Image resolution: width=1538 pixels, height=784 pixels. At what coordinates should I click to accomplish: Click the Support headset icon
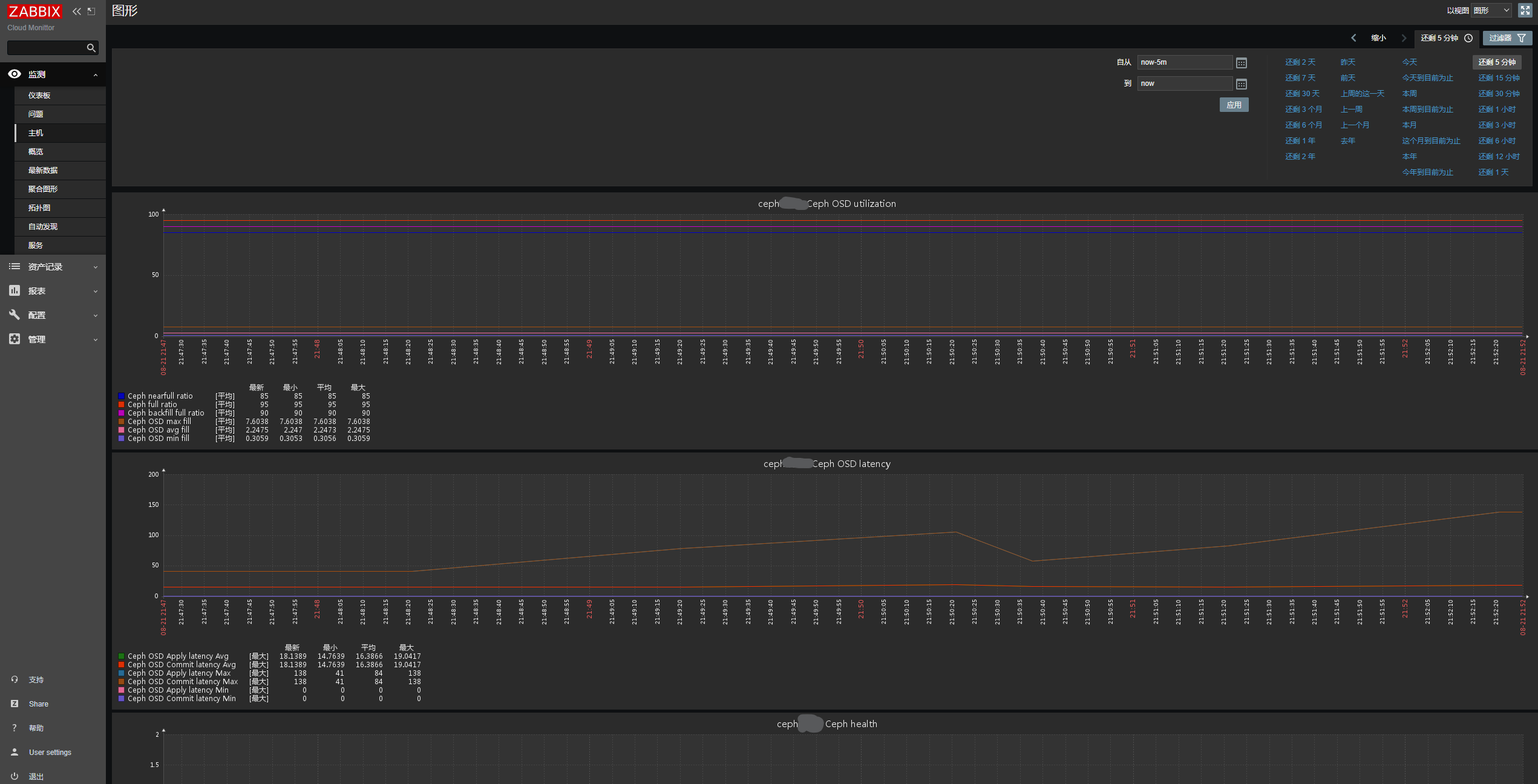pos(15,679)
